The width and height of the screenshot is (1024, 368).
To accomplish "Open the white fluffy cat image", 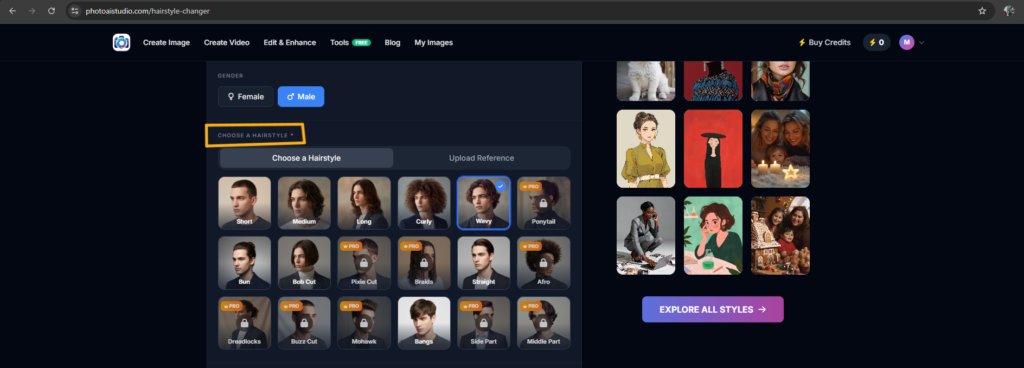I will click(646, 81).
